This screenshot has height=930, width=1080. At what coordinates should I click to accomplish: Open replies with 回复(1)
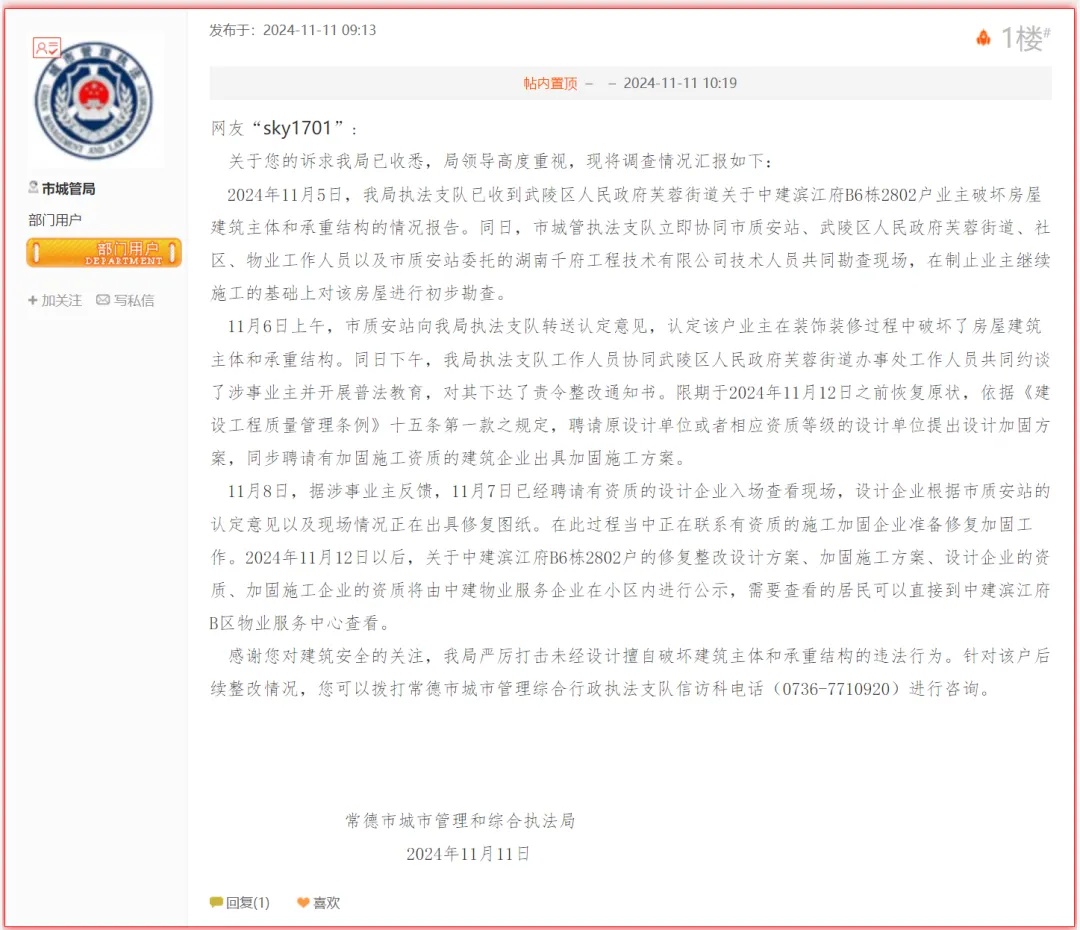point(247,902)
